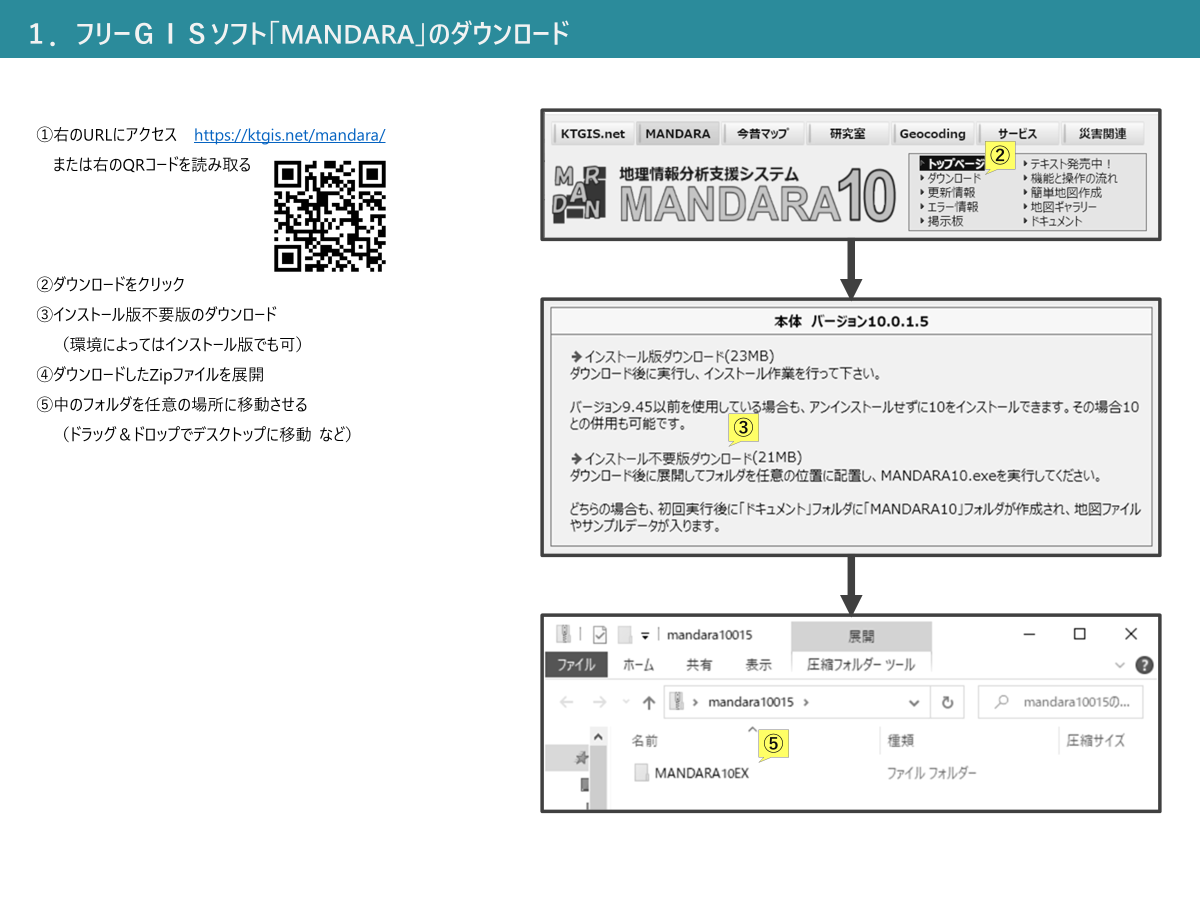Switch to the 表示 ribbon tab
The height and width of the screenshot is (900, 1200).
[758, 664]
